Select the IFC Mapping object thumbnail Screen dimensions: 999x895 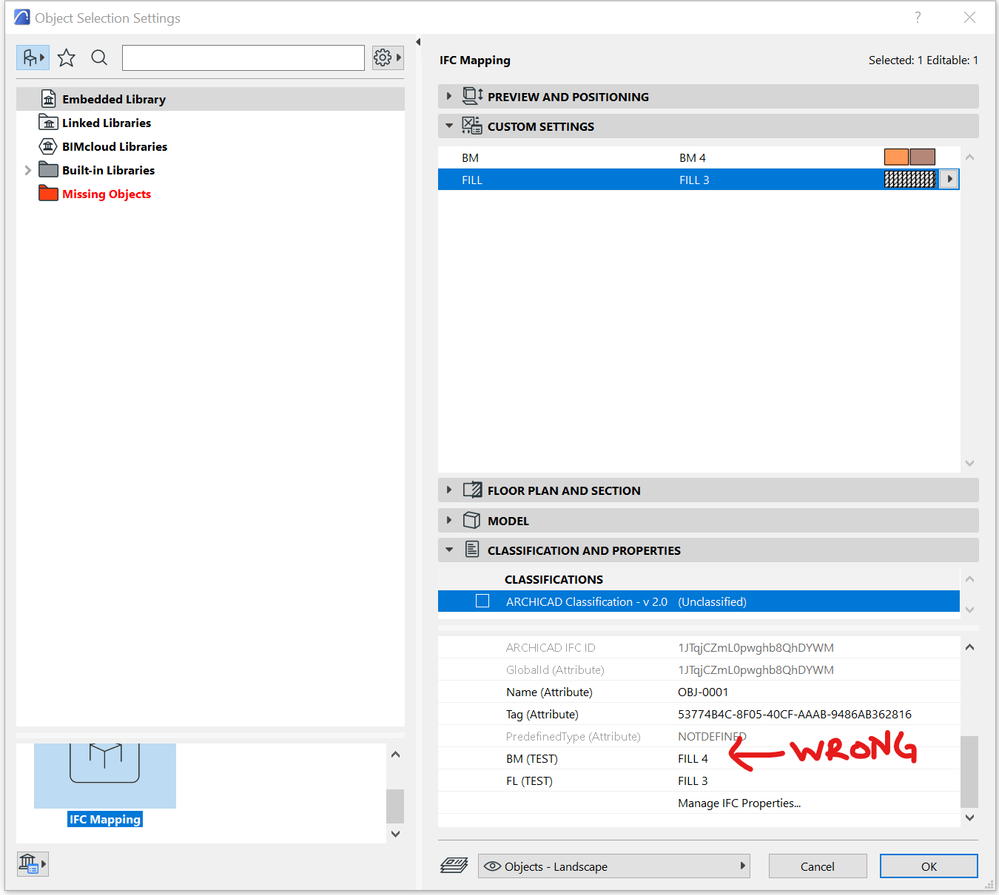(105, 775)
